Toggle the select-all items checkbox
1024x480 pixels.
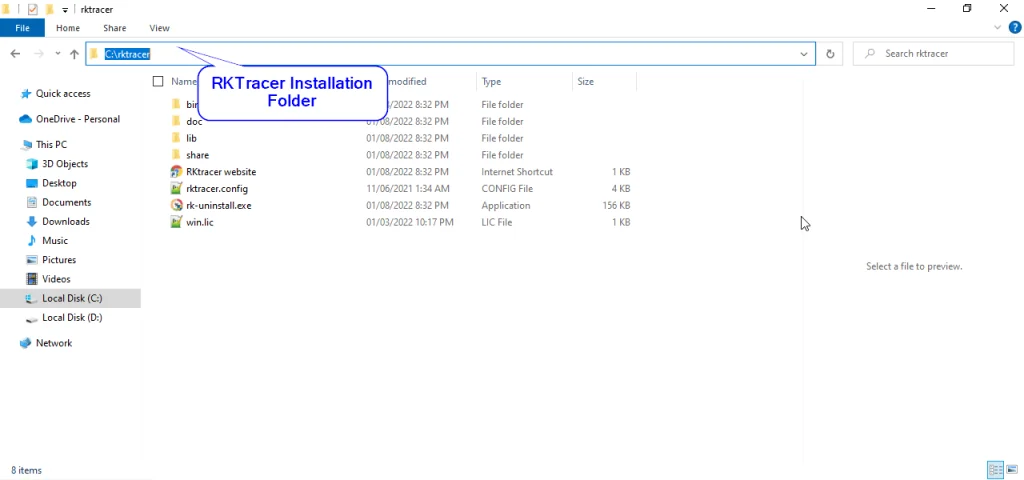pos(157,82)
